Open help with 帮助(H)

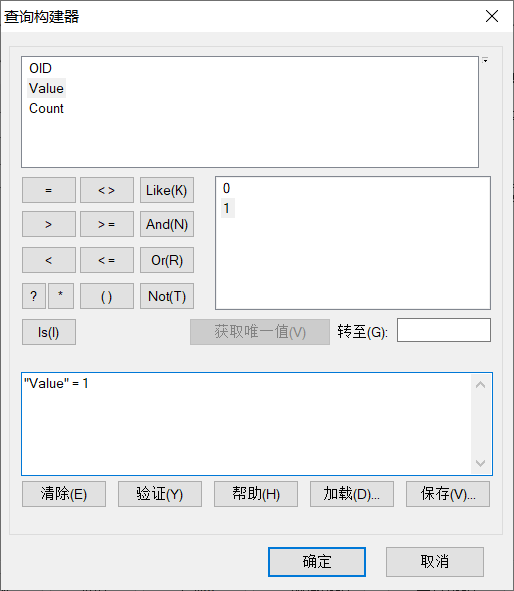pos(256,494)
